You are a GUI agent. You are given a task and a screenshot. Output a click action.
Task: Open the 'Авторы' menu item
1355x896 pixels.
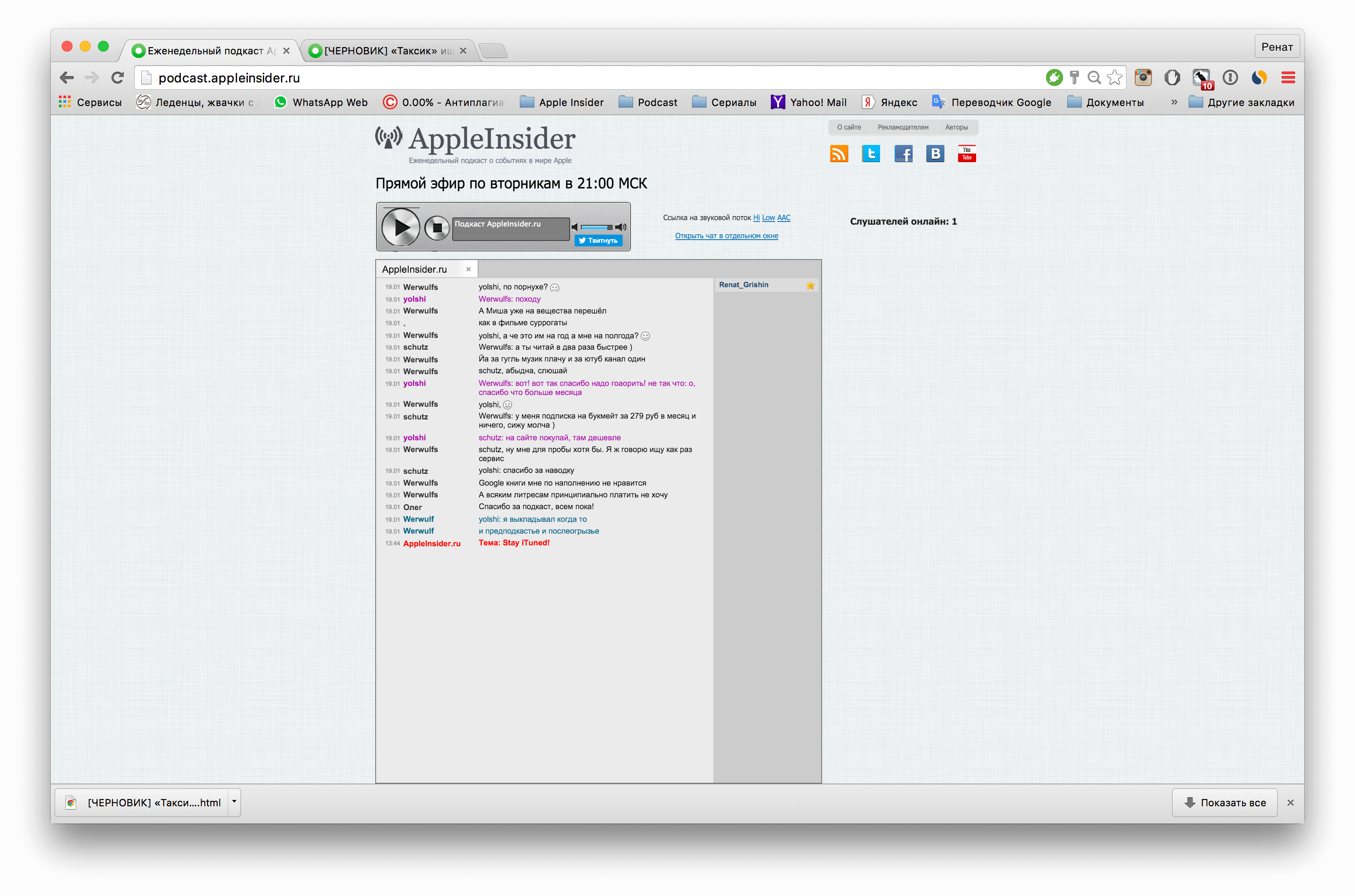(957, 127)
